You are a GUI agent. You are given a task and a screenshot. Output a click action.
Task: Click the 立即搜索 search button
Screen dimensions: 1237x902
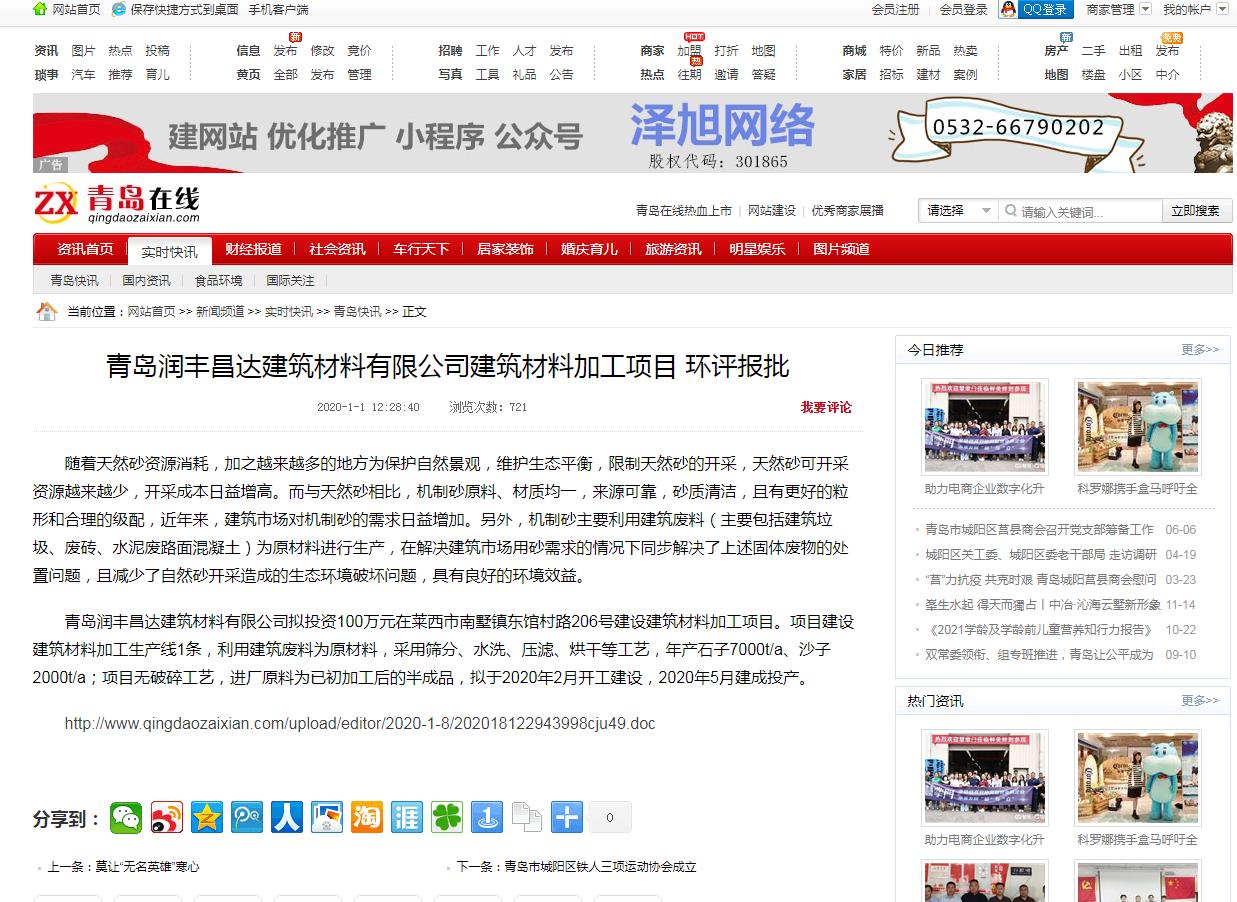pos(1196,211)
